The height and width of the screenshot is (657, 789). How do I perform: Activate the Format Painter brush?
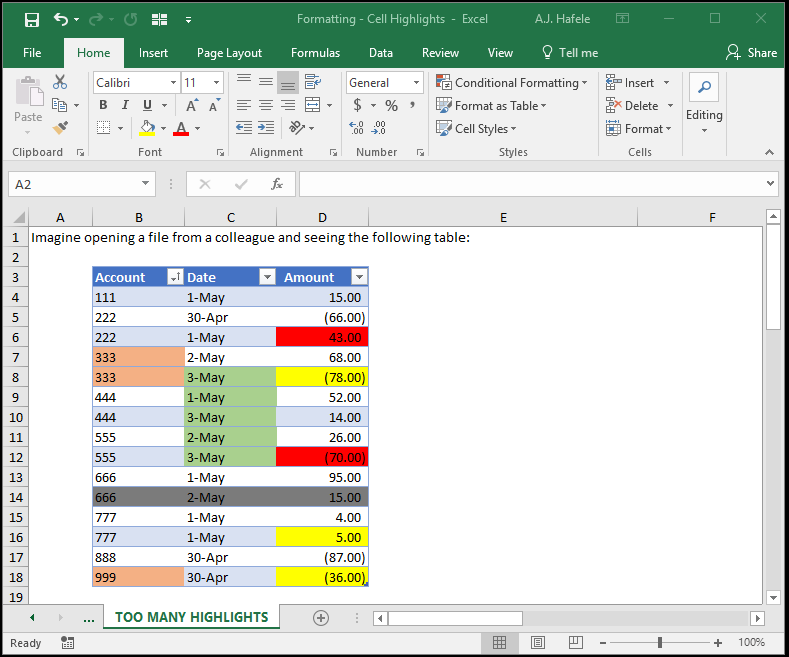click(x=60, y=128)
